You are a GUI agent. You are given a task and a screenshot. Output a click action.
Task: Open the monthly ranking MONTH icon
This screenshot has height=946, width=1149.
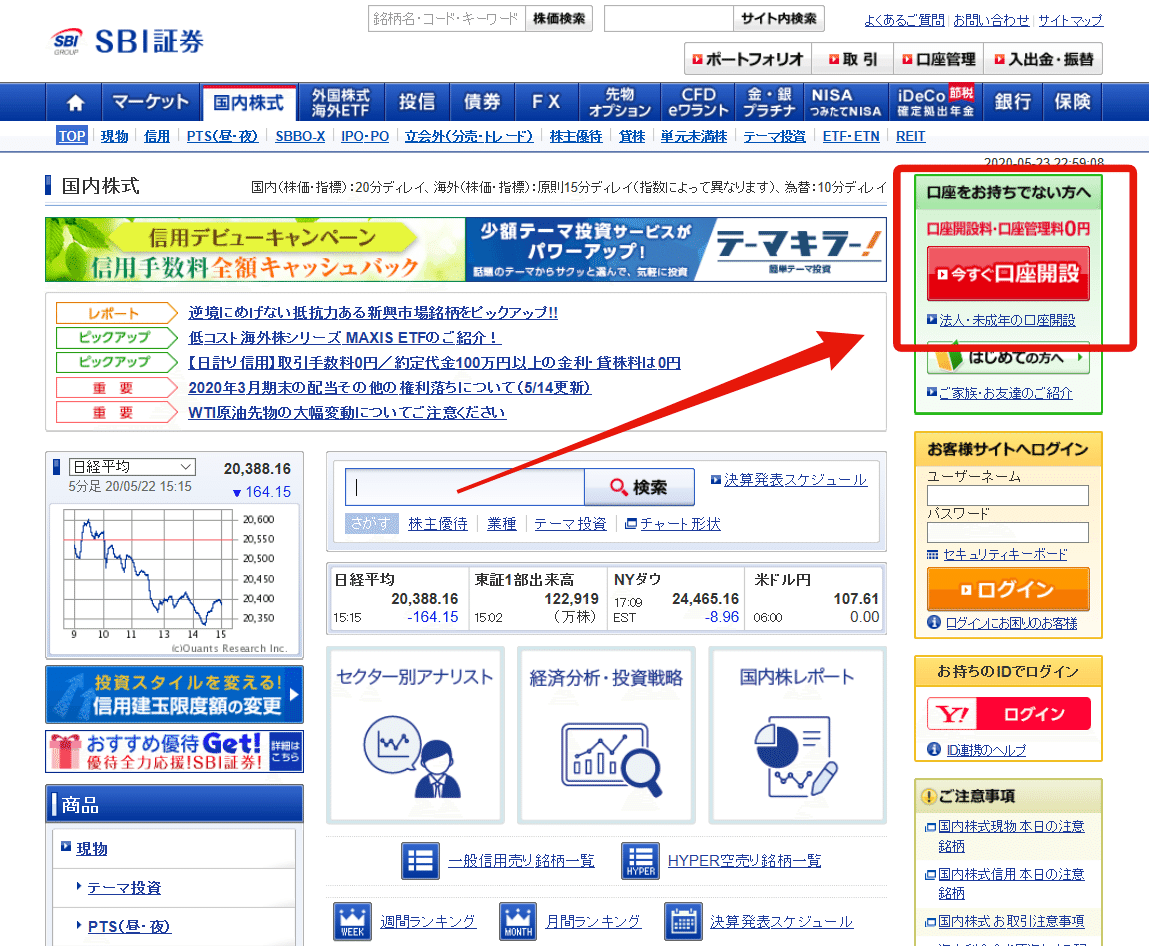518,921
